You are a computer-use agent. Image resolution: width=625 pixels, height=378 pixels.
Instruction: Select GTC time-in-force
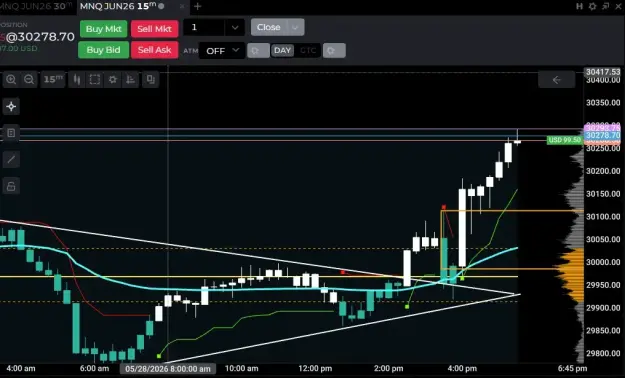click(308, 51)
